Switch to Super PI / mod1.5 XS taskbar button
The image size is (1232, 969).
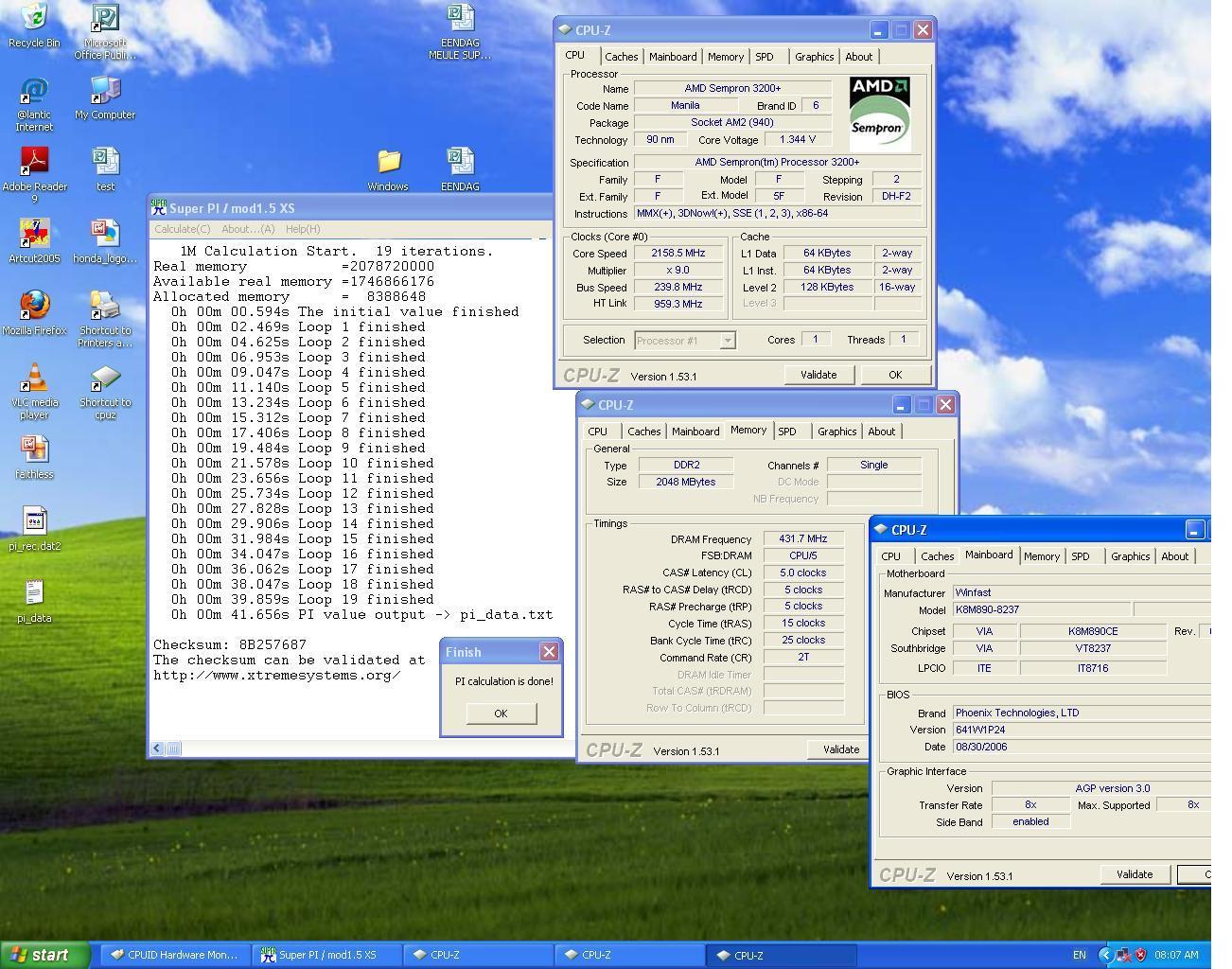point(327,955)
